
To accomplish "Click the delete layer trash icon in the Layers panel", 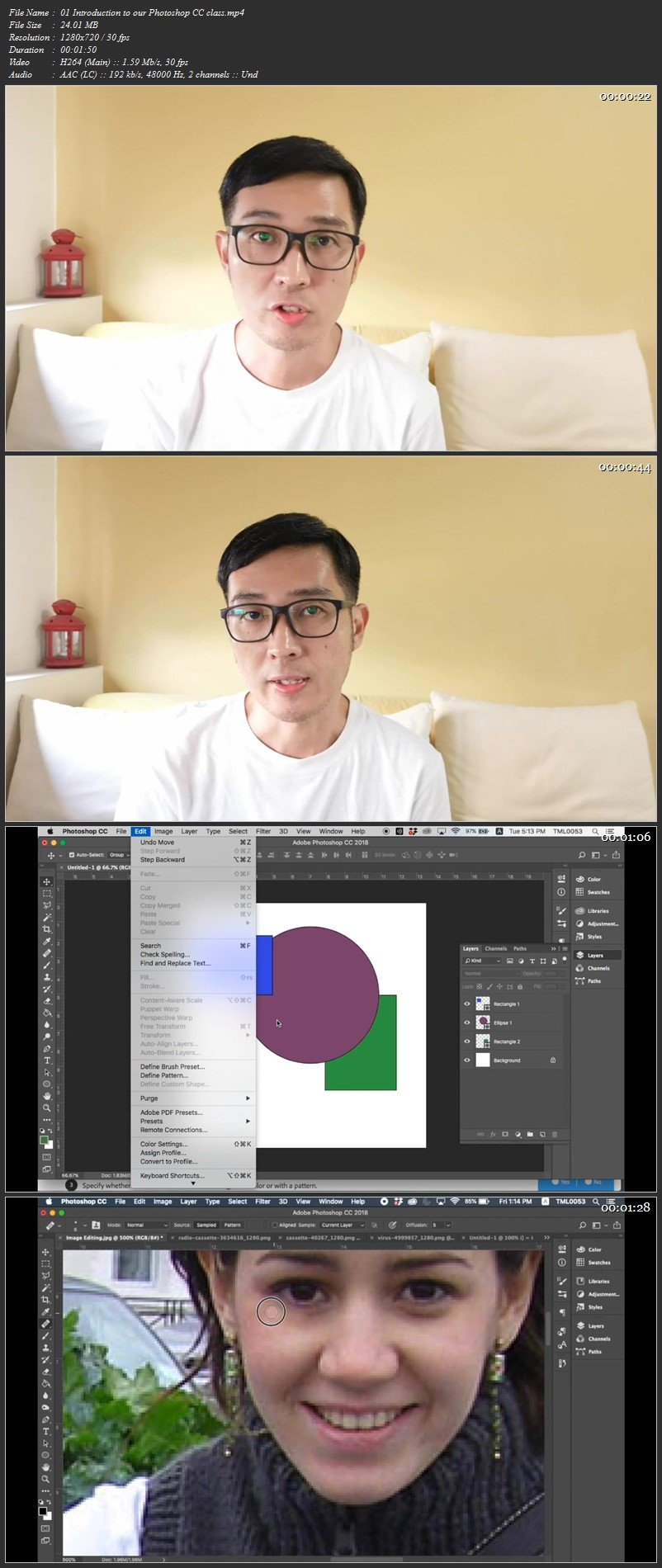I will click(x=554, y=1135).
